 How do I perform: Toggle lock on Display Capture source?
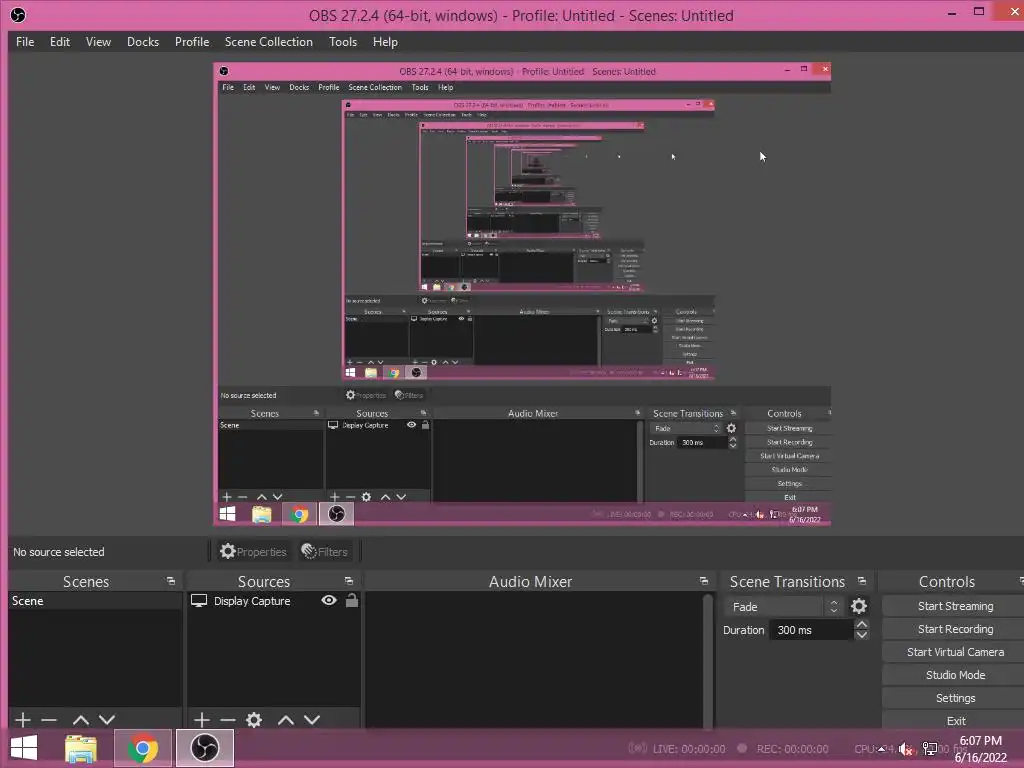(352, 600)
